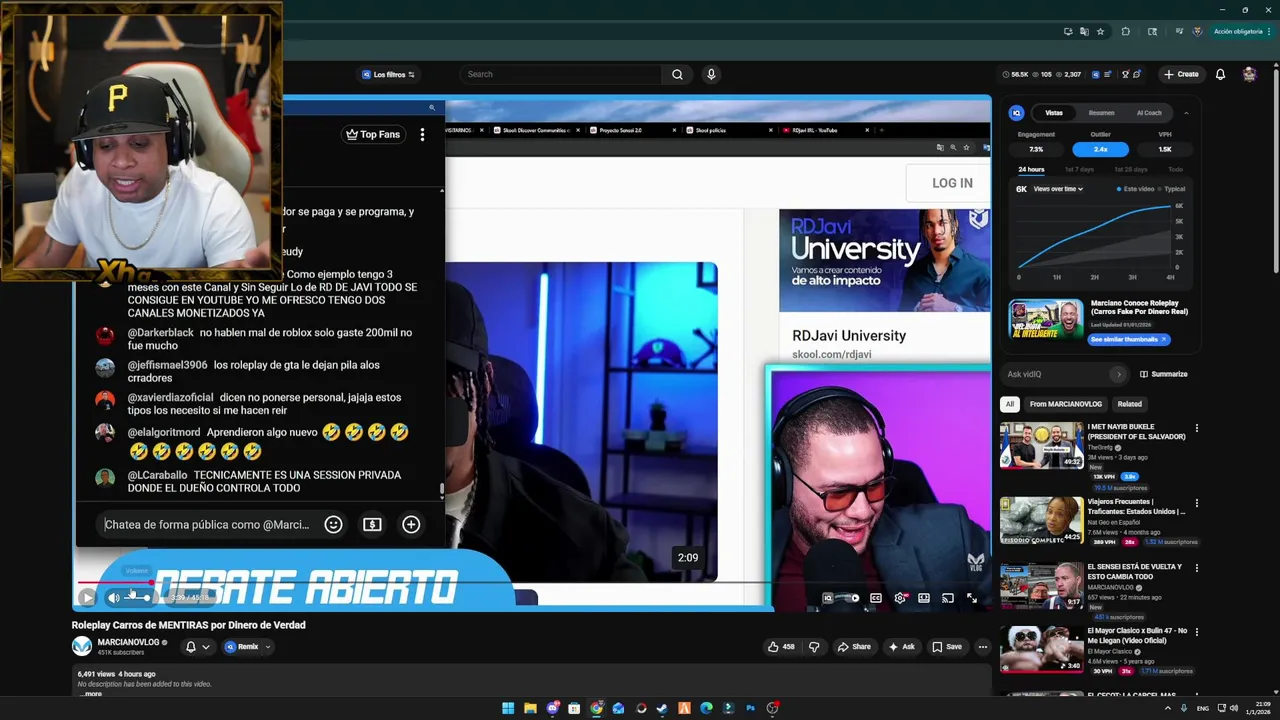Image resolution: width=1280 pixels, height=720 pixels.
Task: Open the player settings gear
Action: click(900, 598)
